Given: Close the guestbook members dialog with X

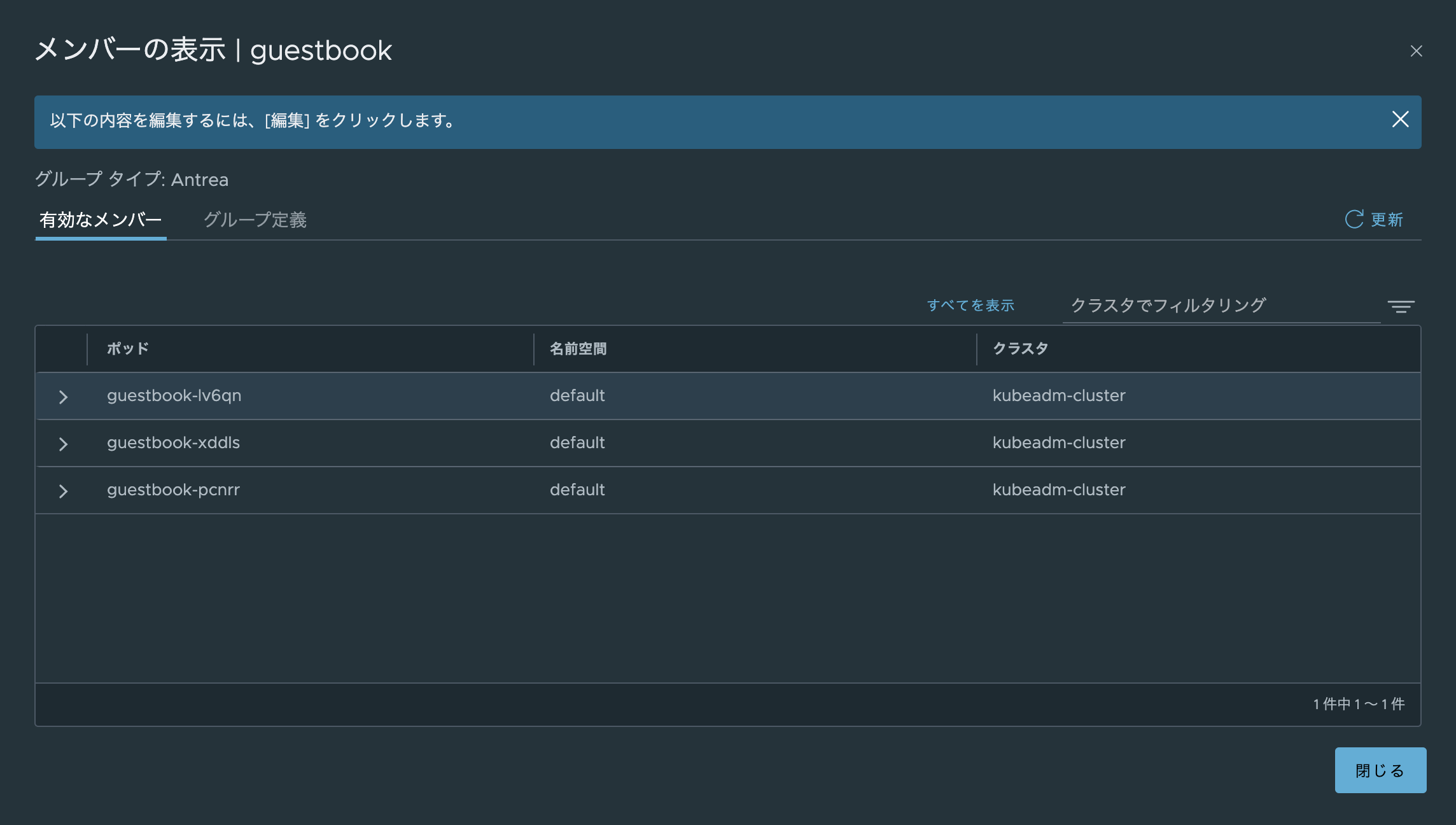Looking at the screenshot, I should point(1416,51).
